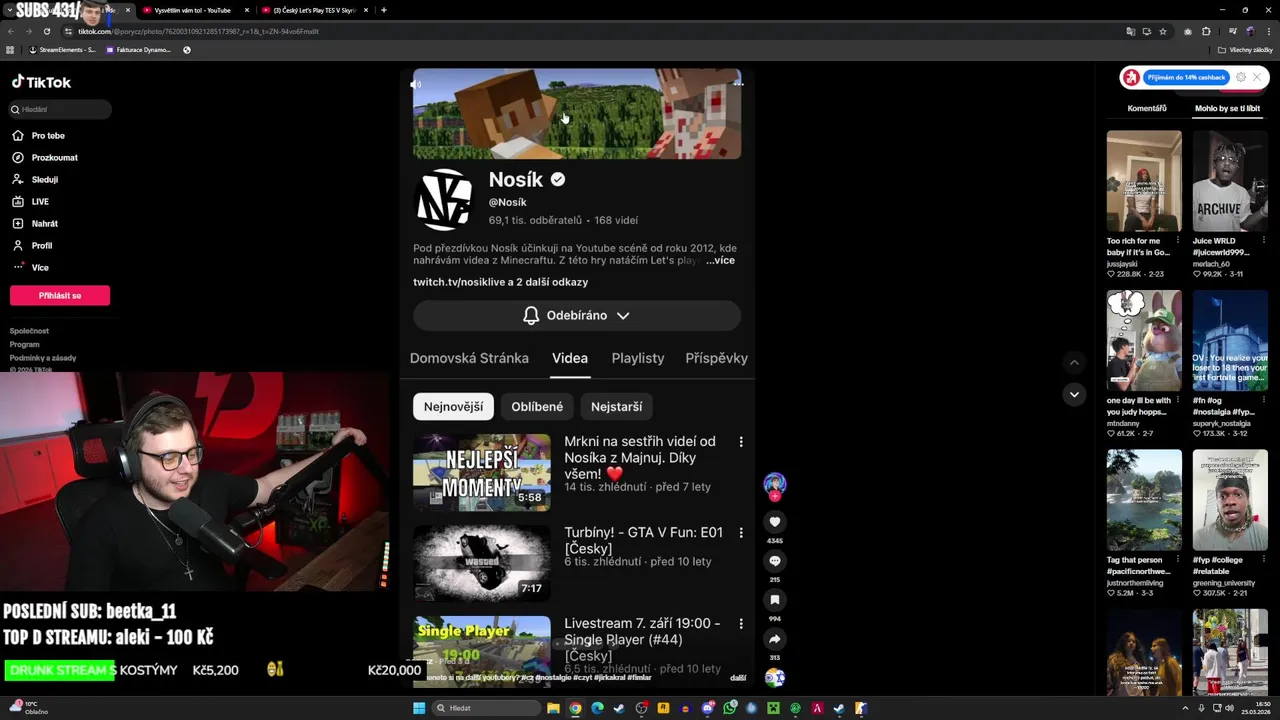Open the Odebíráno subscription dropdown
Screen dimensions: 1280x720
click(577, 315)
